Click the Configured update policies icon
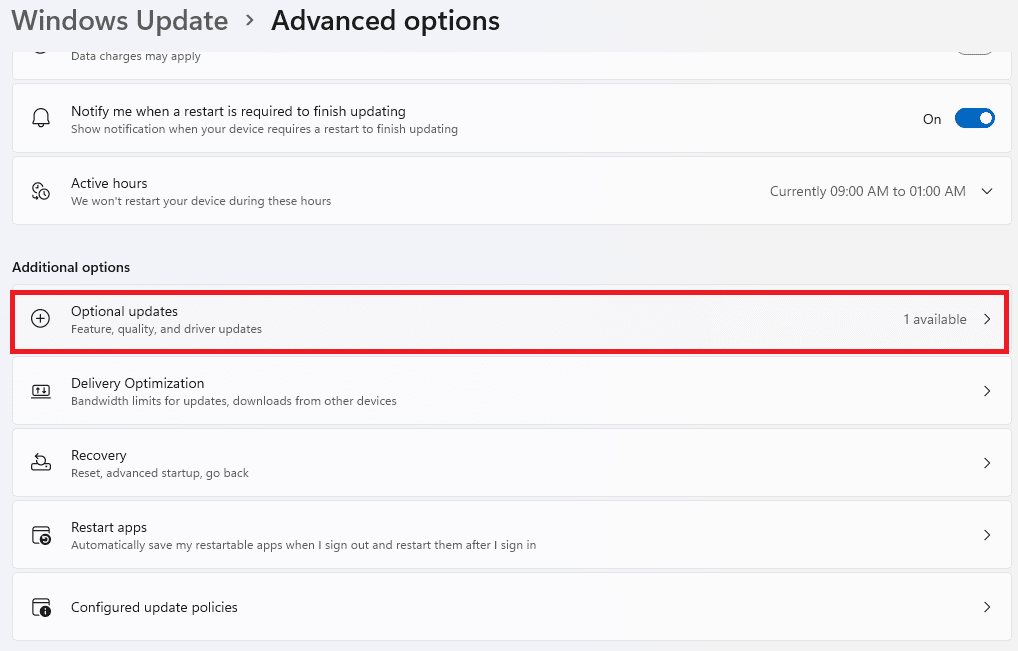The height and width of the screenshot is (651, 1018). (41, 607)
